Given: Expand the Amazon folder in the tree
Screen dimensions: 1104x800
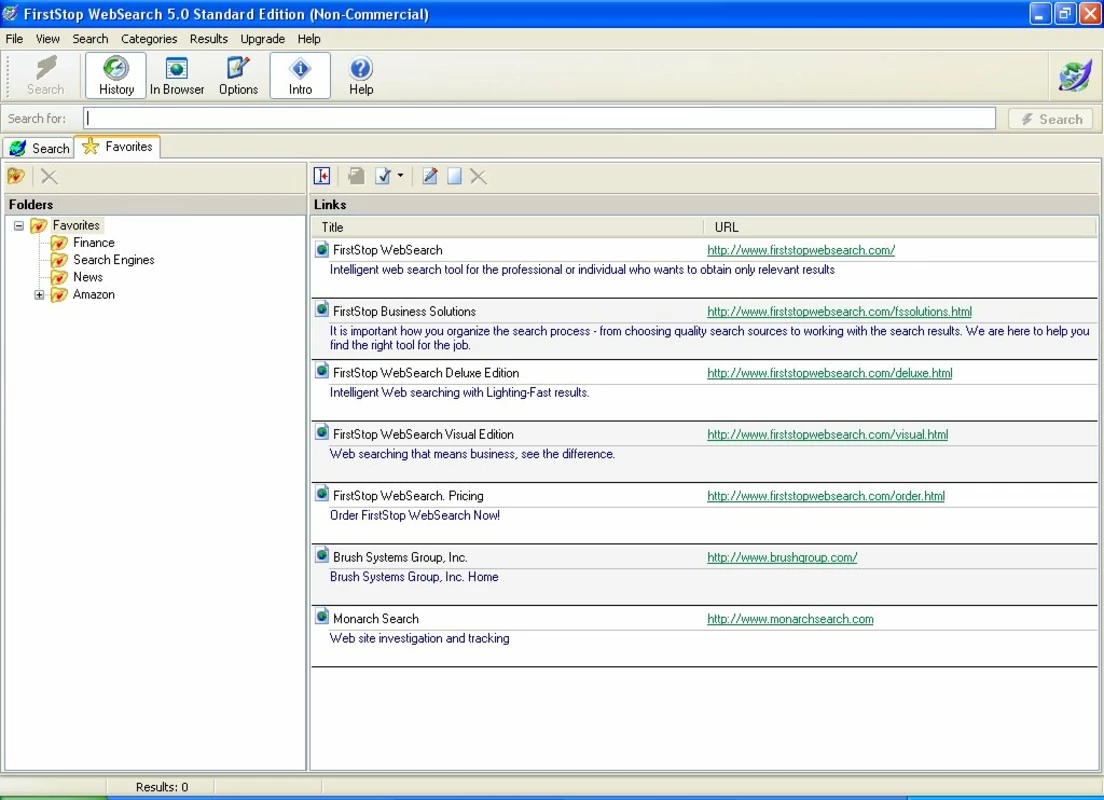Looking at the screenshot, I should 39,294.
